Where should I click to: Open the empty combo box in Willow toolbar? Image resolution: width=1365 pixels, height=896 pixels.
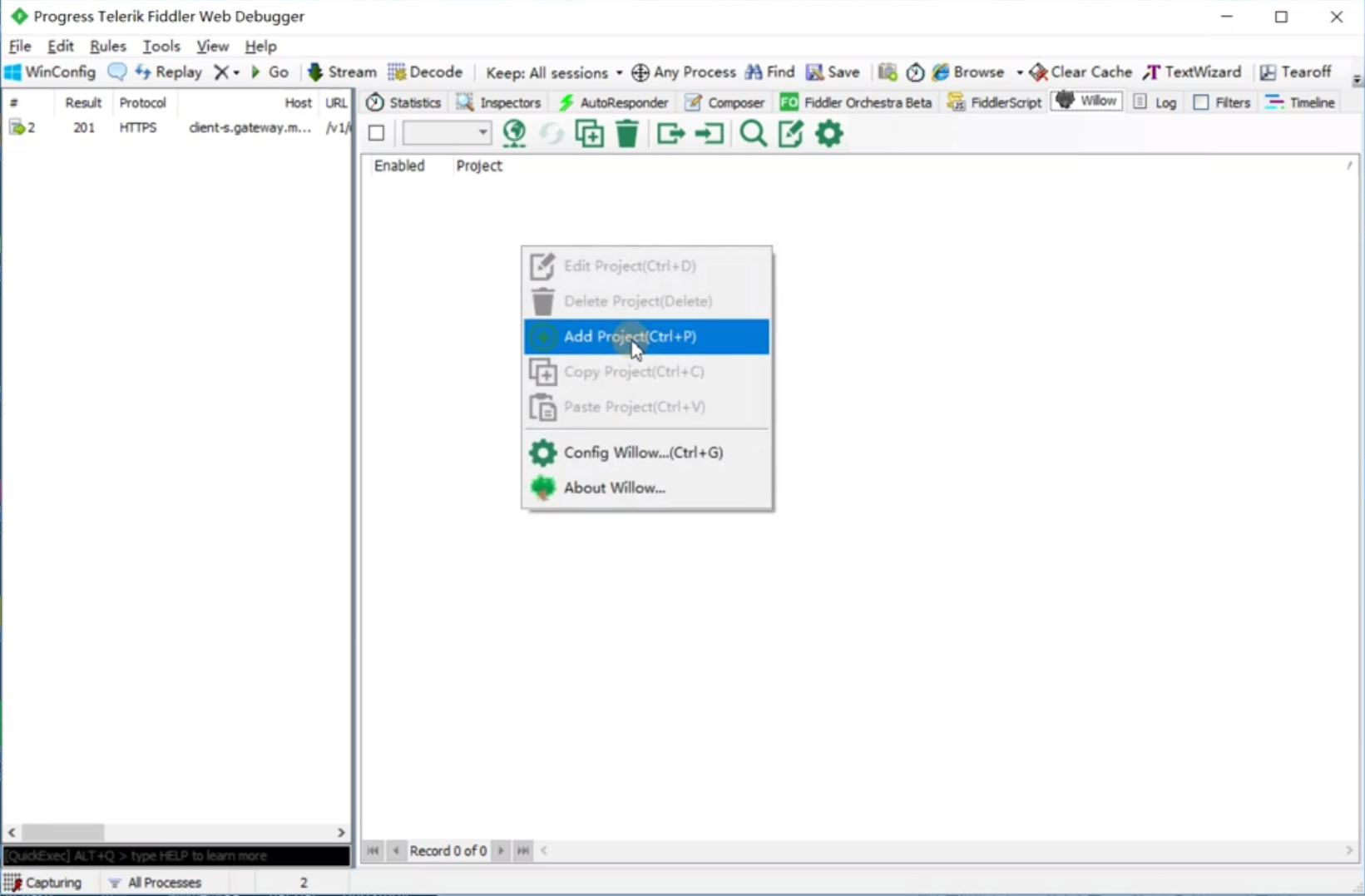pyautogui.click(x=447, y=133)
